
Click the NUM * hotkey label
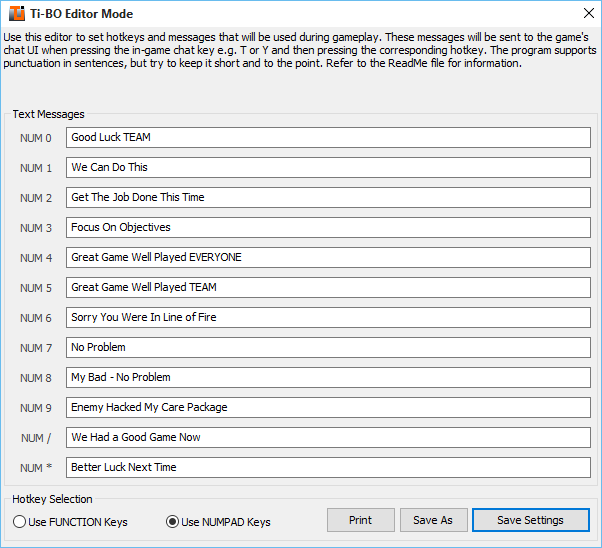(36, 468)
